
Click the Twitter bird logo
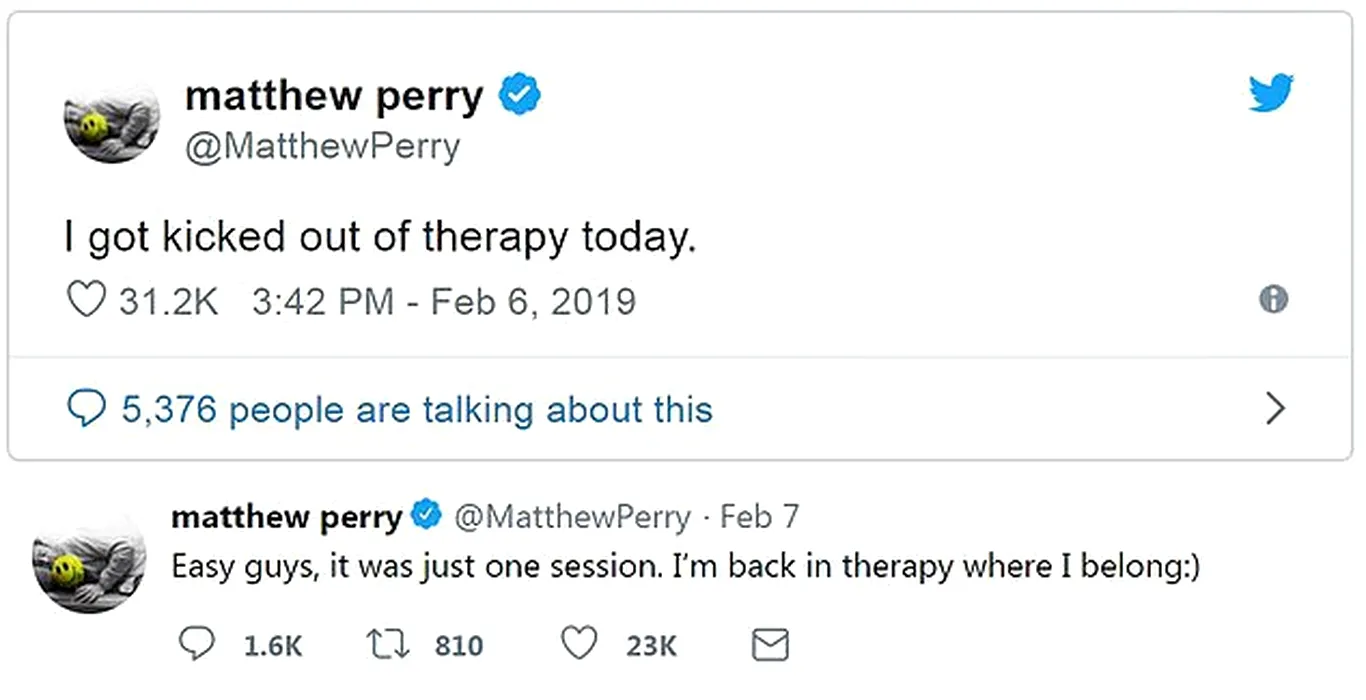click(x=1271, y=93)
